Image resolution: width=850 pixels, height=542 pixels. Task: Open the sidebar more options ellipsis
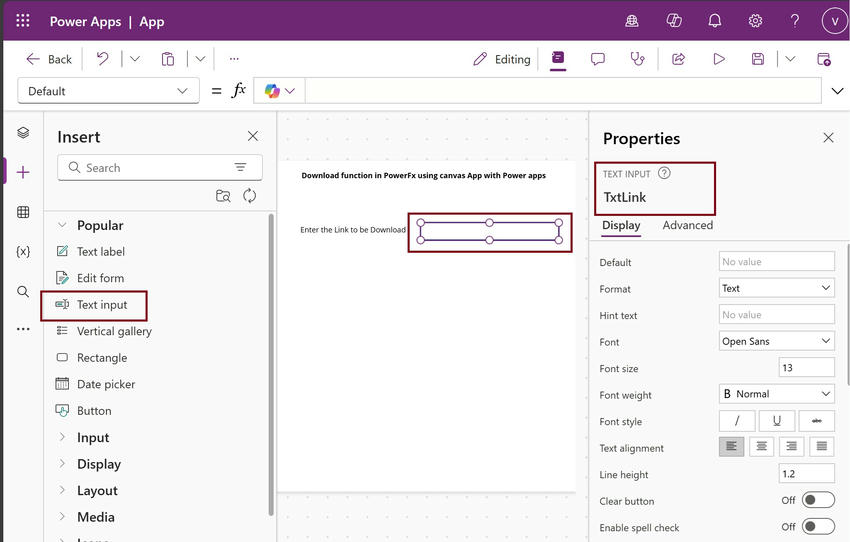23,329
